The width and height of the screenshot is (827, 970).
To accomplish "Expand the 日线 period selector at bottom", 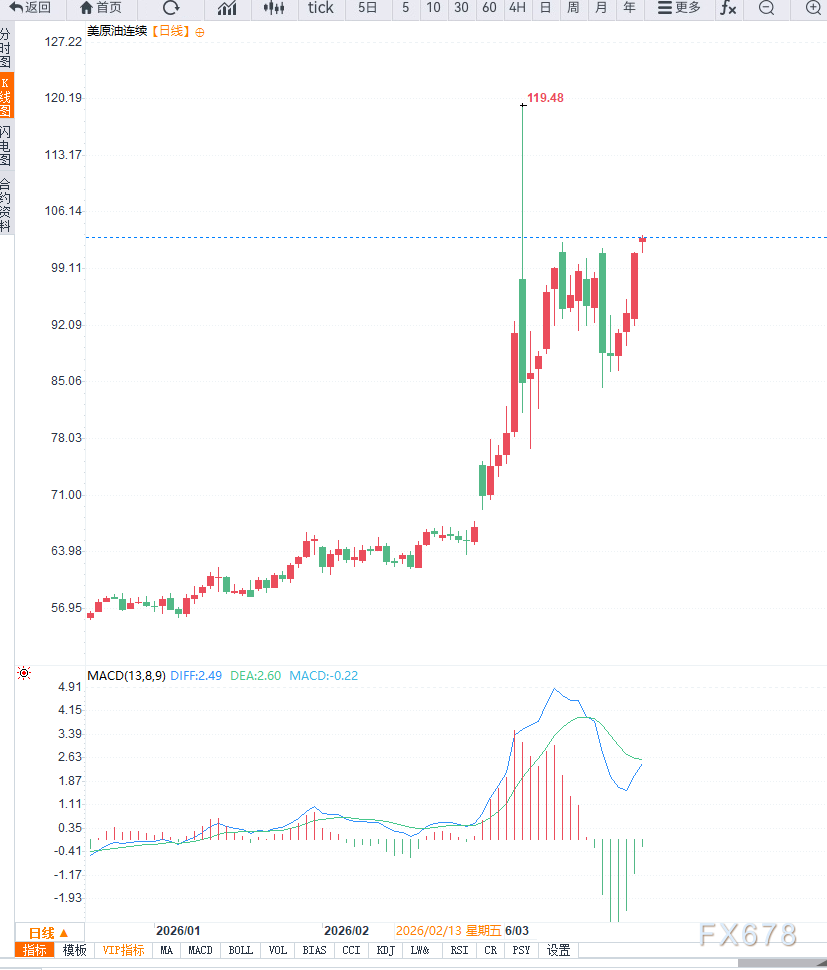I will [48, 932].
